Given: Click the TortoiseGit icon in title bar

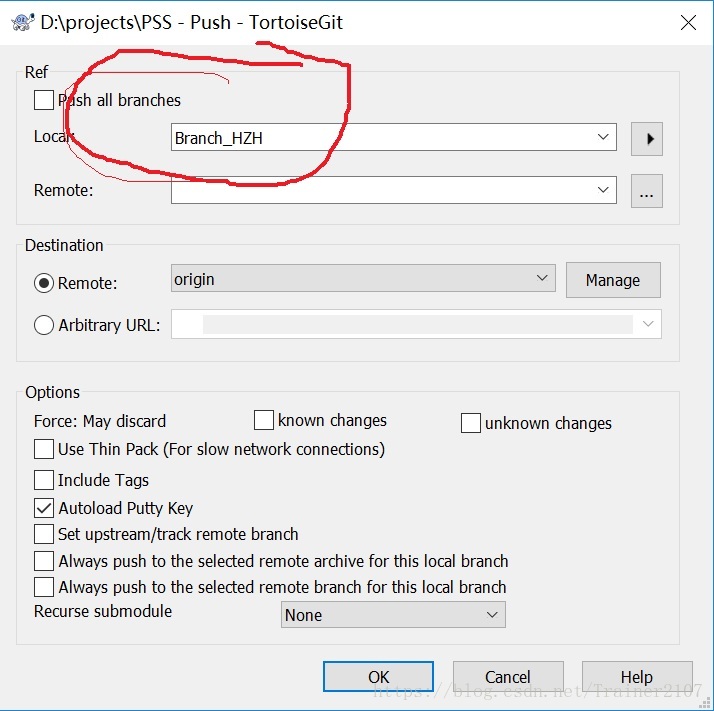Looking at the screenshot, I should (23, 22).
